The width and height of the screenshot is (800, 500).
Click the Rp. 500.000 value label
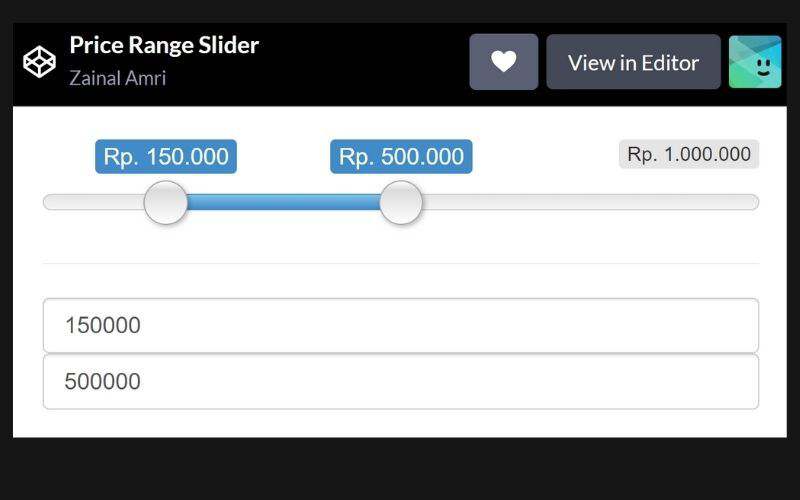pyautogui.click(x=401, y=157)
